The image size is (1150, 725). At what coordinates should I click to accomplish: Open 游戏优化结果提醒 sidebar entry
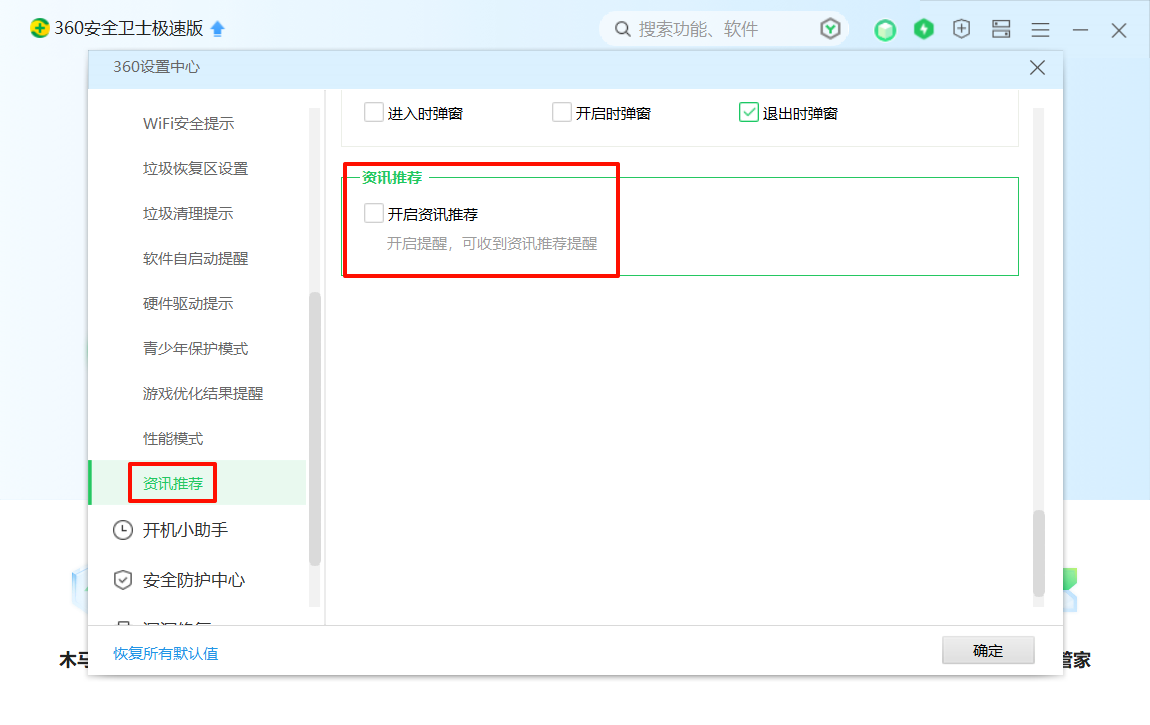pyautogui.click(x=203, y=394)
